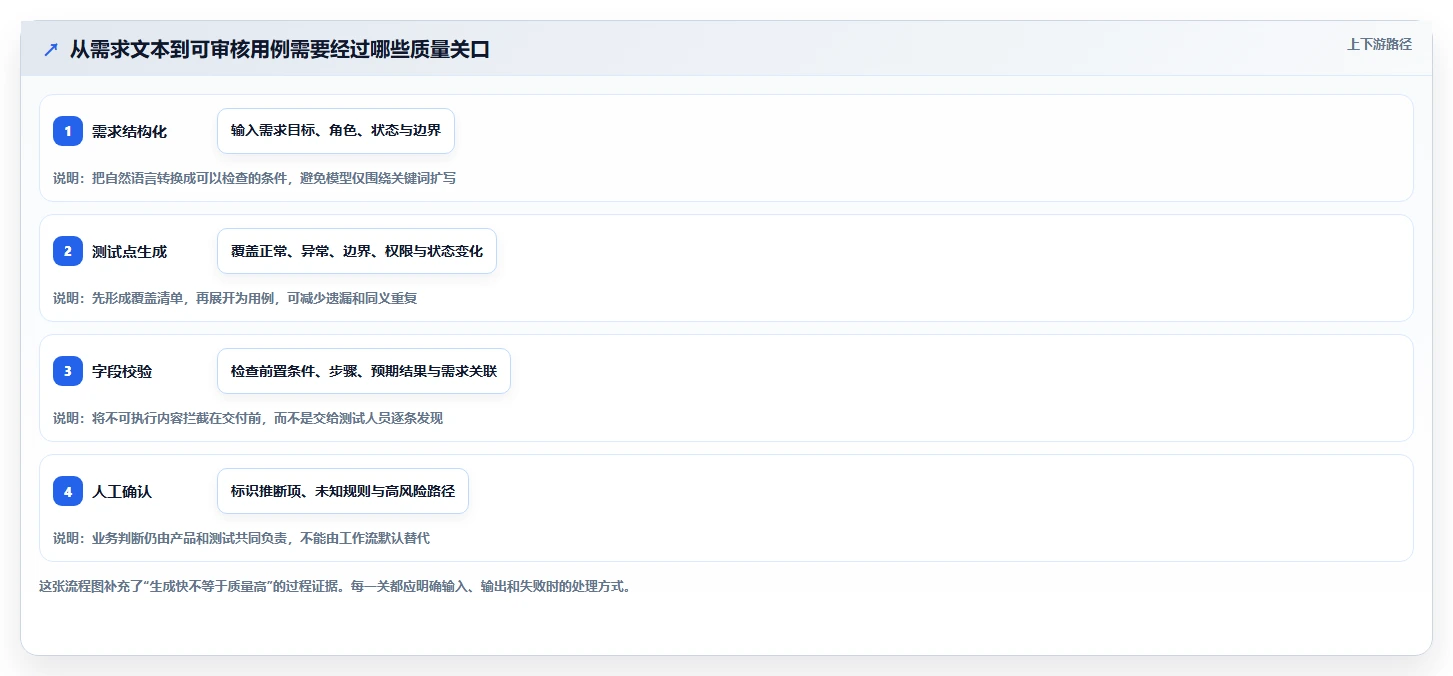Select the 覆盖正常、异常、边界、权限与状态变化 chip

[x=357, y=251]
